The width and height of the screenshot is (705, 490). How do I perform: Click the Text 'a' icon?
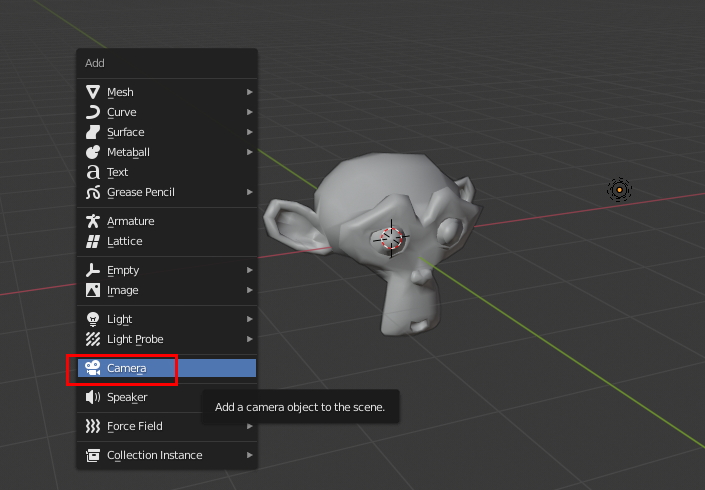[x=93, y=172]
